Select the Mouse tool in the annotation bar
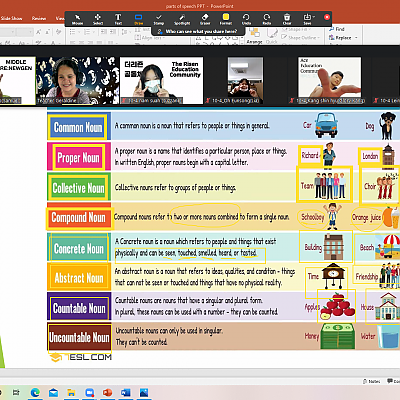 [77, 19]
